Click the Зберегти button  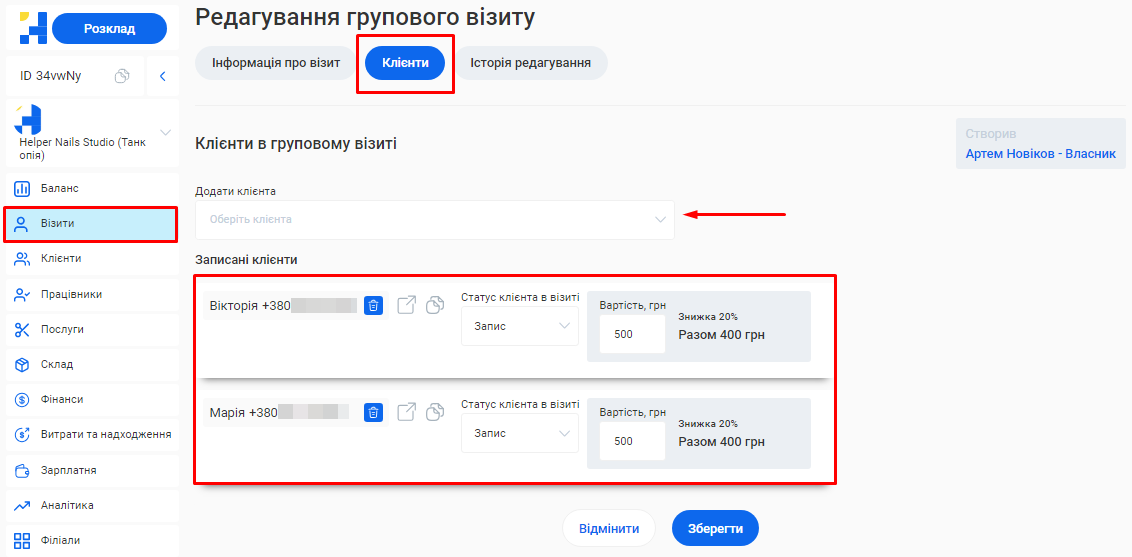click(x=715, y=528)
